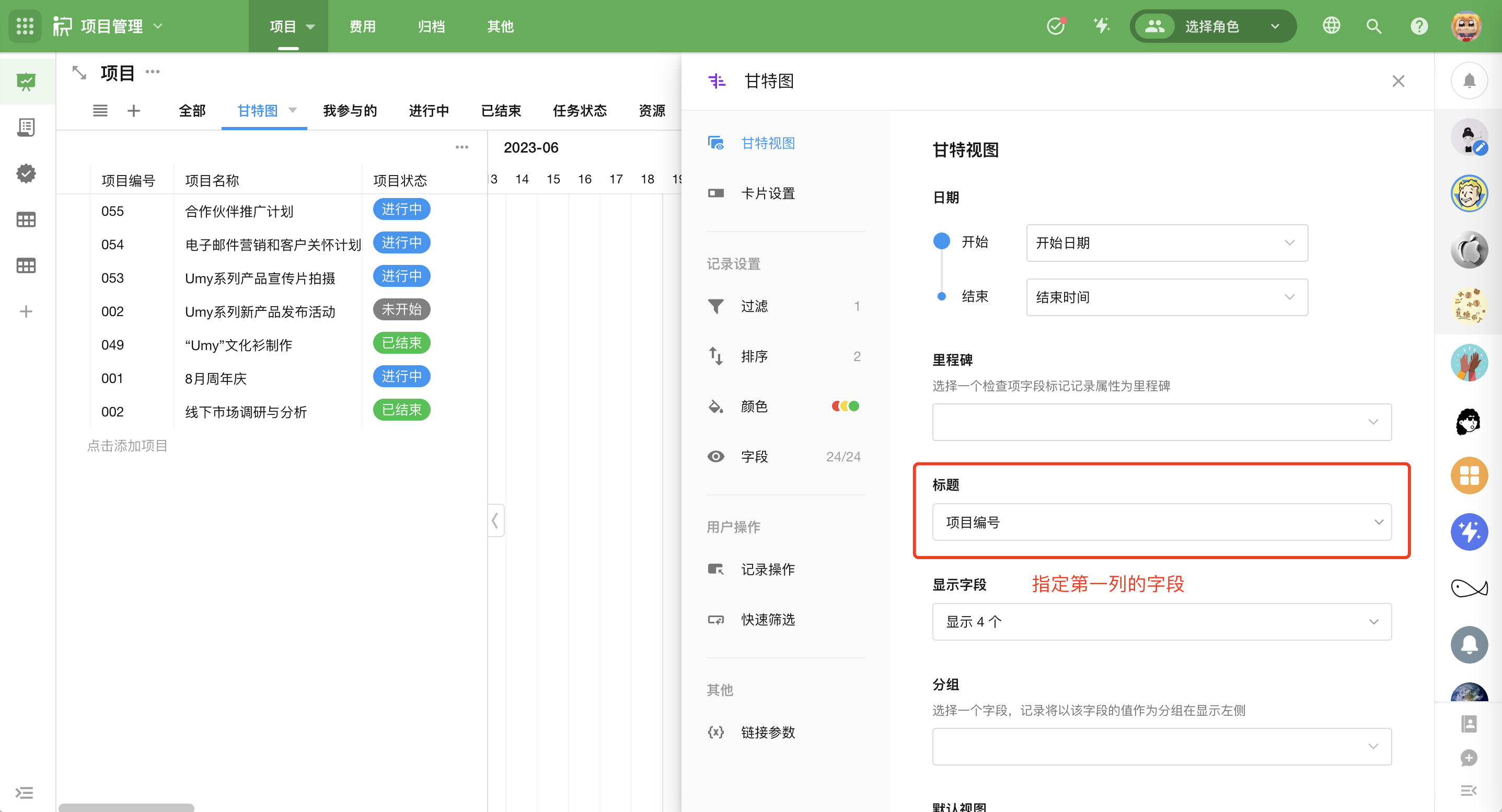Open the 开始日期 start date dropdown
This screenshot has height=812, width=1502.
[x=1166, y=242]
